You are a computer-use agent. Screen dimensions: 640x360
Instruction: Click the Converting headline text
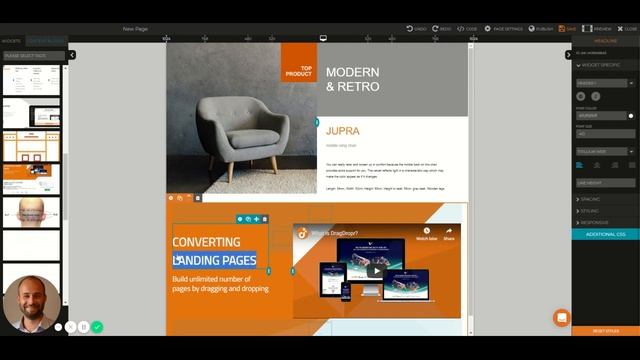206,242
